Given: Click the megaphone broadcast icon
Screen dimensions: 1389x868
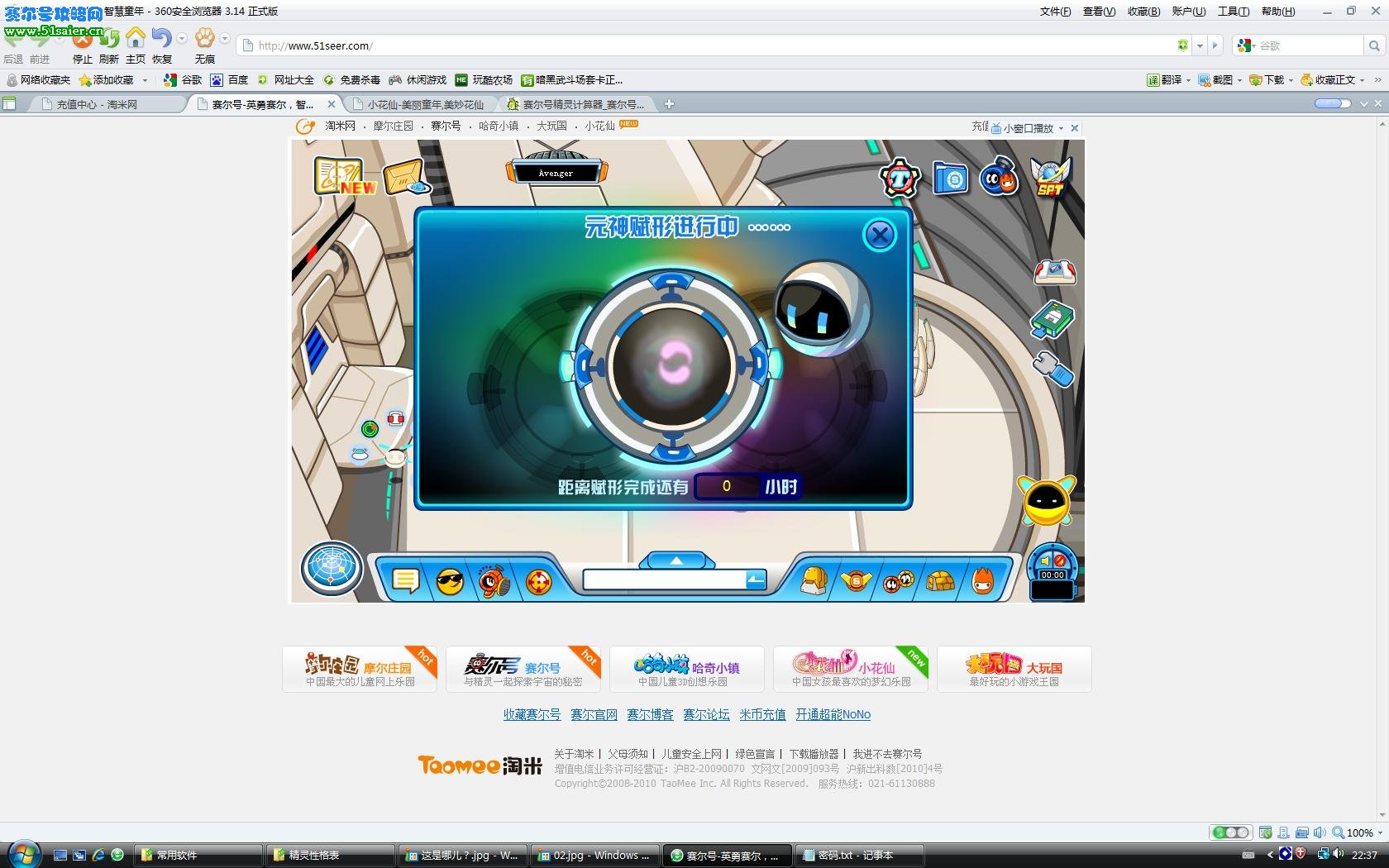Looking at the screenshot, I should [494, 581].
